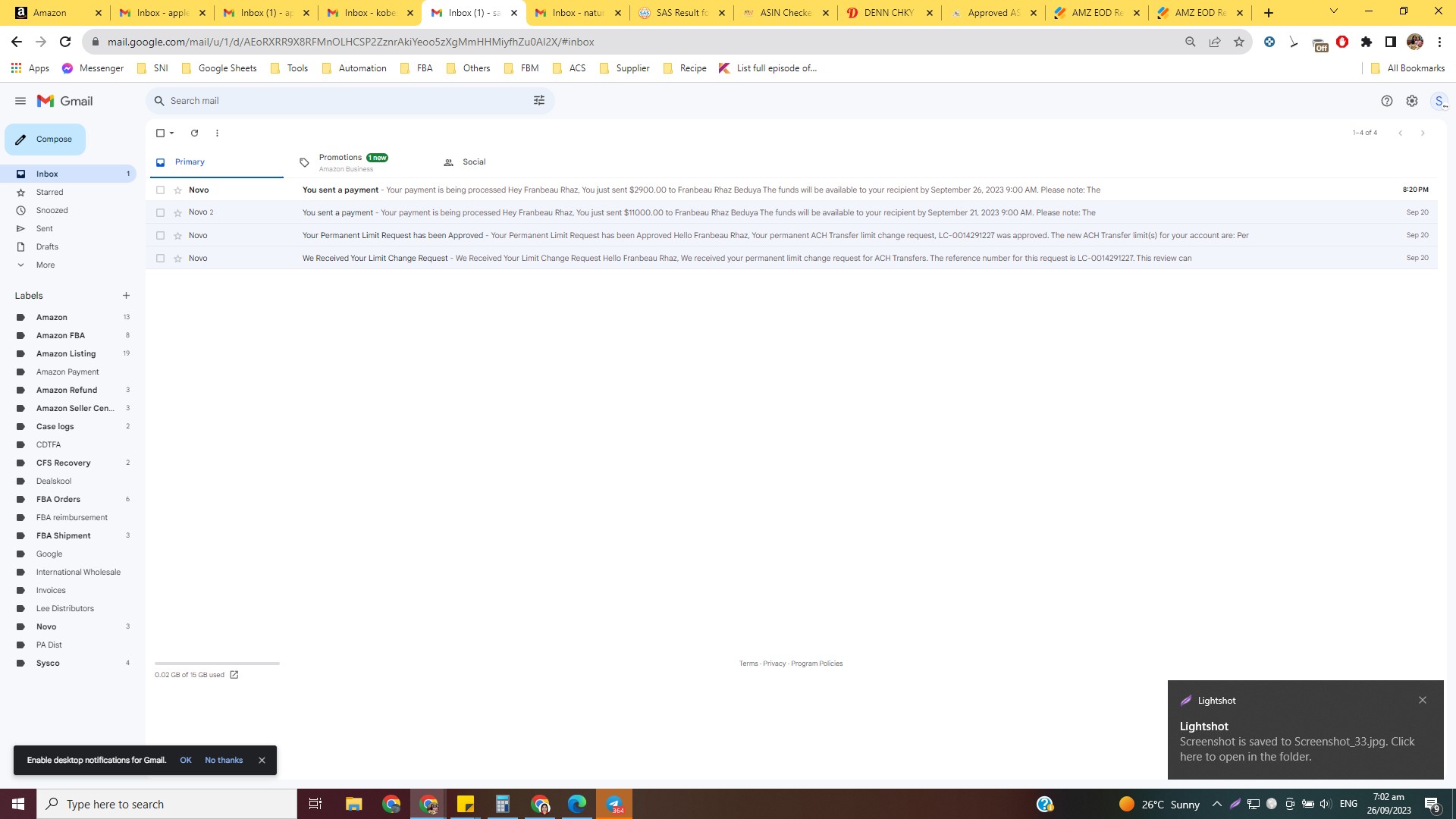This screenshot has width=1456, height=819.
Task: Open storage management link icon
Action: click(234, 675)
